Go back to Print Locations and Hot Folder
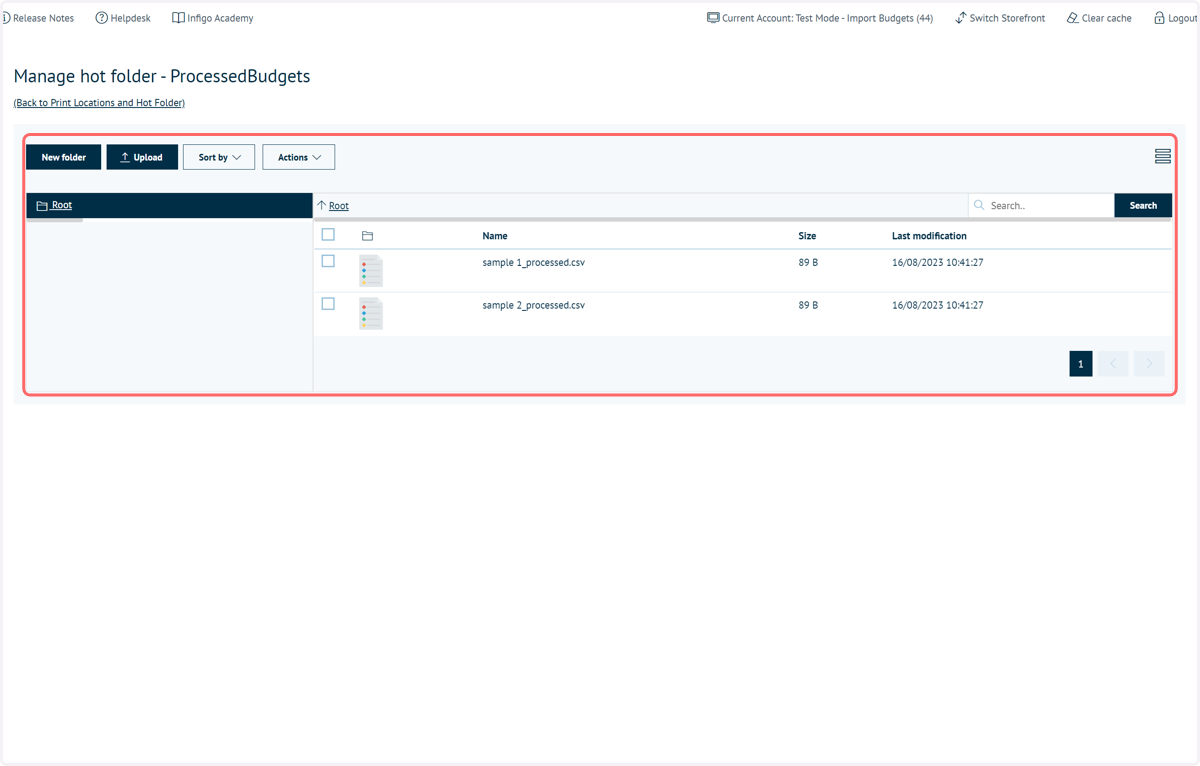The height and width of the screenshot is (766, 1200). pos(99,103)
